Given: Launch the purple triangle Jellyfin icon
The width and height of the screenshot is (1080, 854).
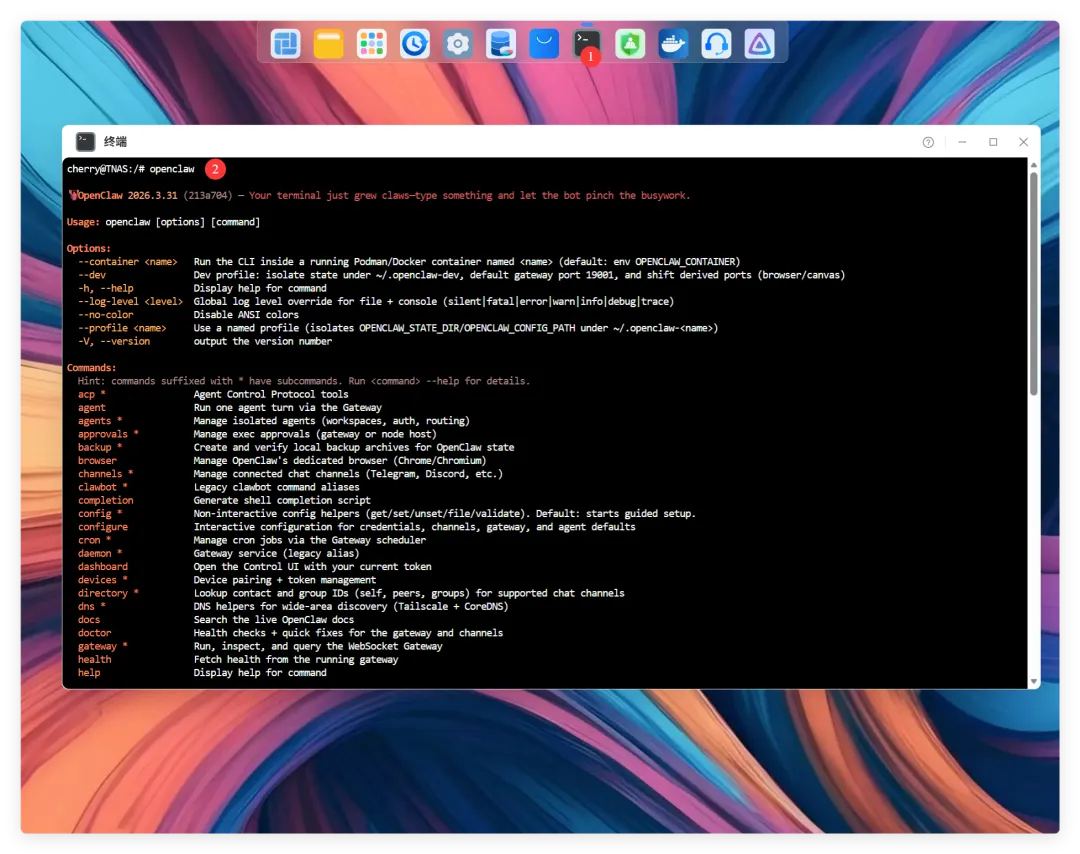Looking at the screenshot, I should [759, 44].
